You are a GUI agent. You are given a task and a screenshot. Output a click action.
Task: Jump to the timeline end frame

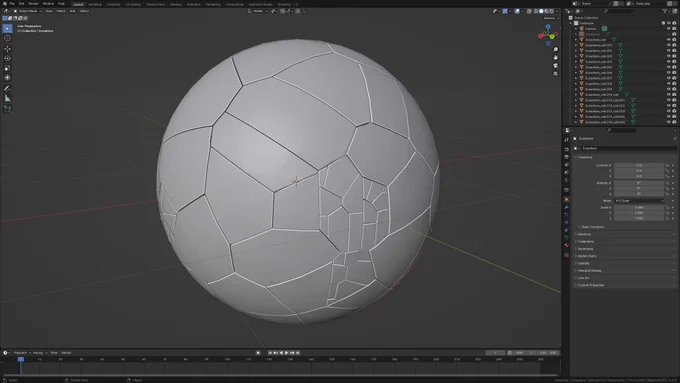298,353
